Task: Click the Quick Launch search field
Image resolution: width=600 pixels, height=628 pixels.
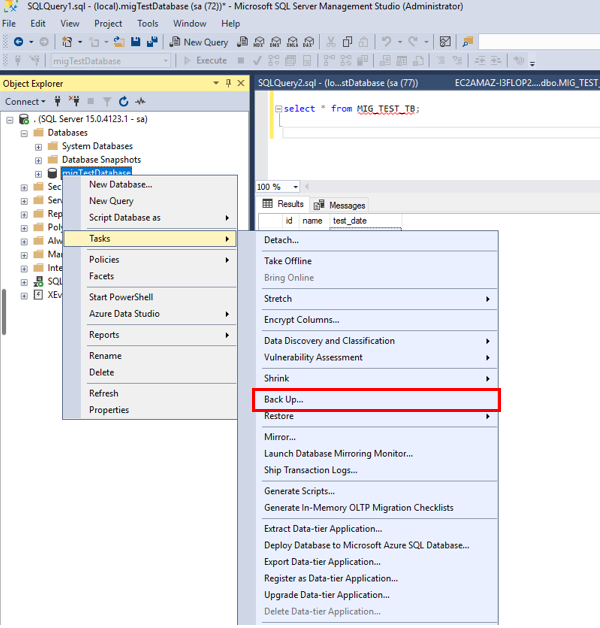Action: [539, 42]
